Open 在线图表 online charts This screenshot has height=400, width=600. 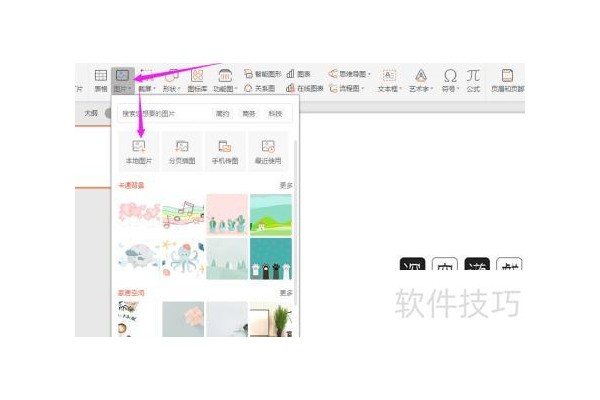click(x=305, y=88)
